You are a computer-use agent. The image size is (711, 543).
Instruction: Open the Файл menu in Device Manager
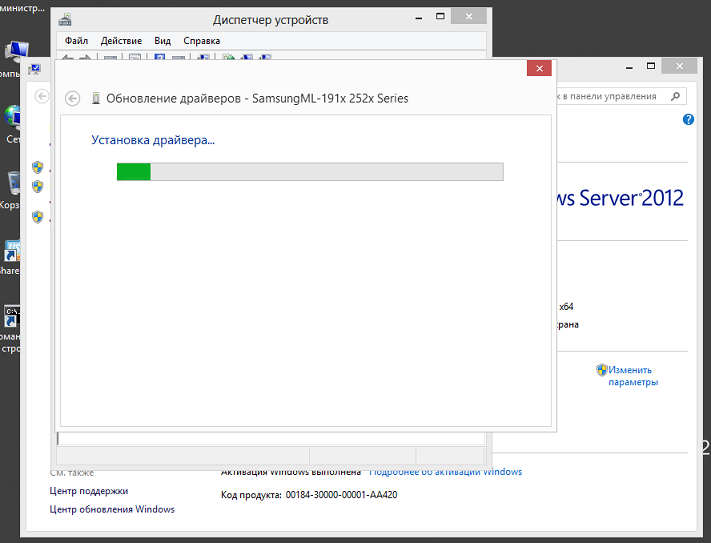click(x=77, y=41)
